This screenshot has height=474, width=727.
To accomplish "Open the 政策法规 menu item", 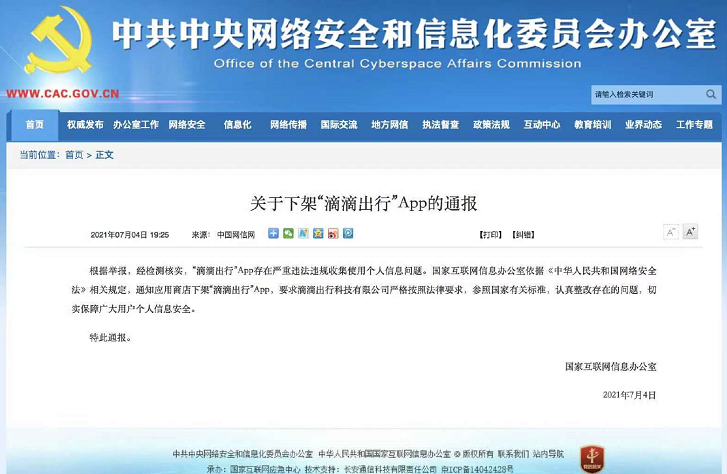I will tap(491, 125).
